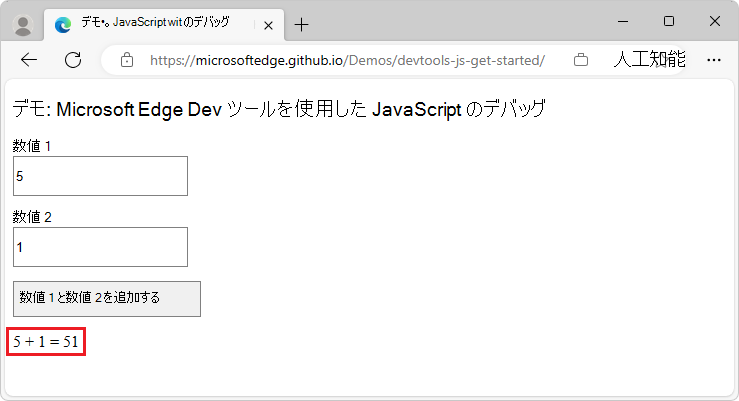The height and width of the screenshot is (401, 739).
Task: Open a new tab with plus icon
Action: pyautogui.click(x=301, y=25)
